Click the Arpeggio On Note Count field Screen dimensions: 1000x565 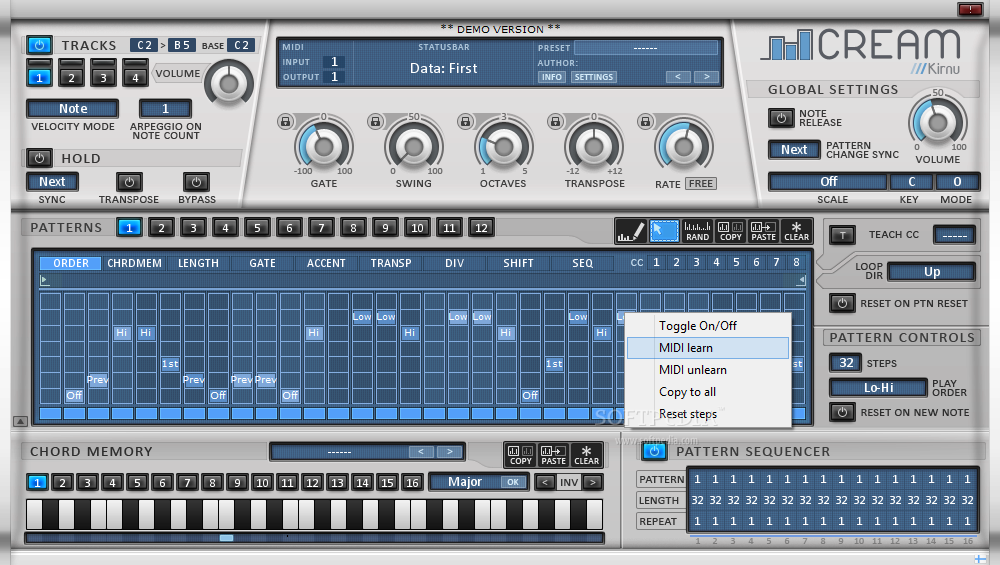click(x=165, y=109)
